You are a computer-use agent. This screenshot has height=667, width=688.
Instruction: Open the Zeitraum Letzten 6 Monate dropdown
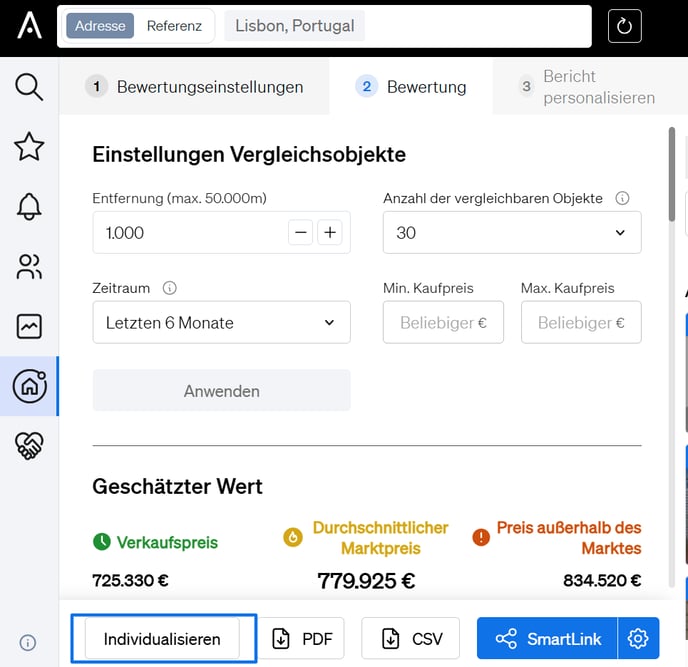(221, 323)
